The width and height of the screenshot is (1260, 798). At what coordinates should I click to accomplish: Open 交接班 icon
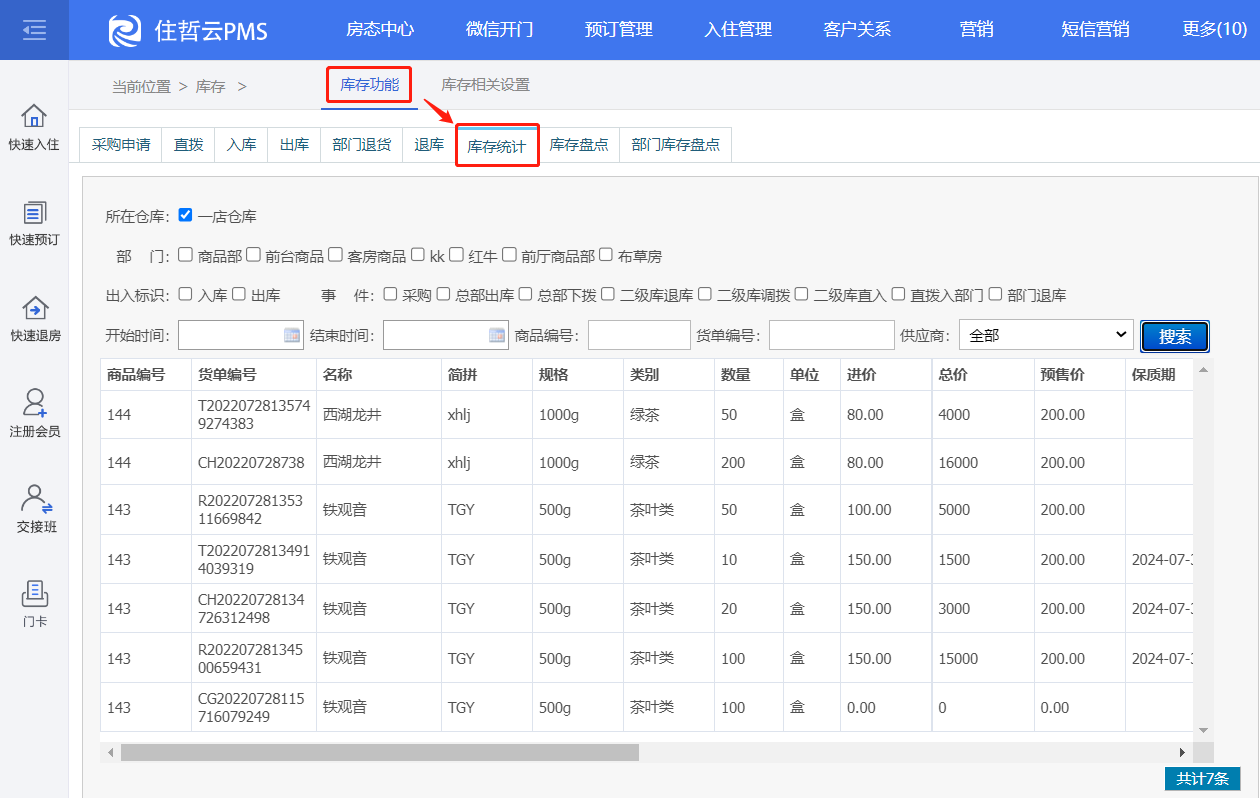(x=34, y=498)
